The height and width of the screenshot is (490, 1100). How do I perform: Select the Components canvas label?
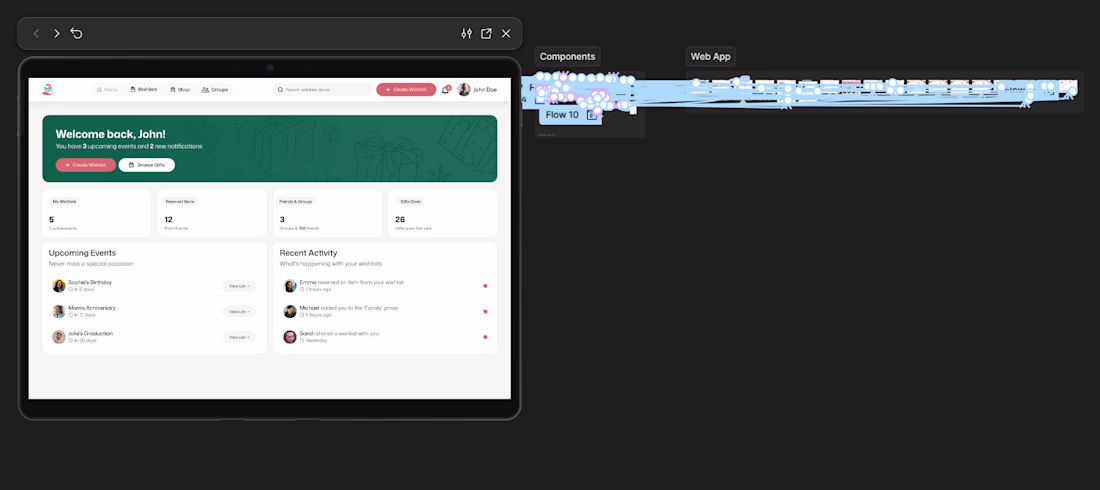[x=568, y=57]
